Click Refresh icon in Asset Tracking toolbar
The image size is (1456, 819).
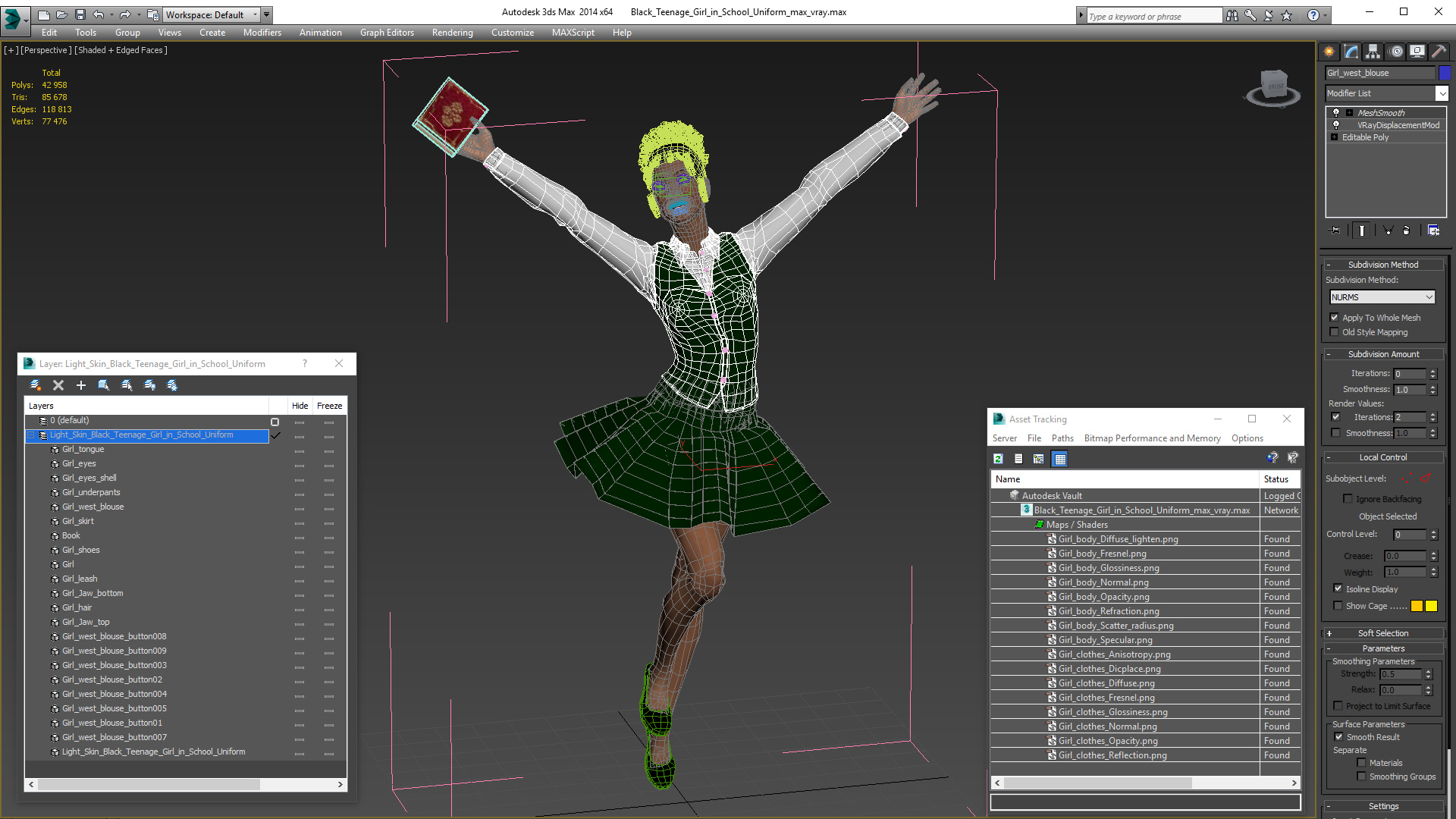[999, 459]
